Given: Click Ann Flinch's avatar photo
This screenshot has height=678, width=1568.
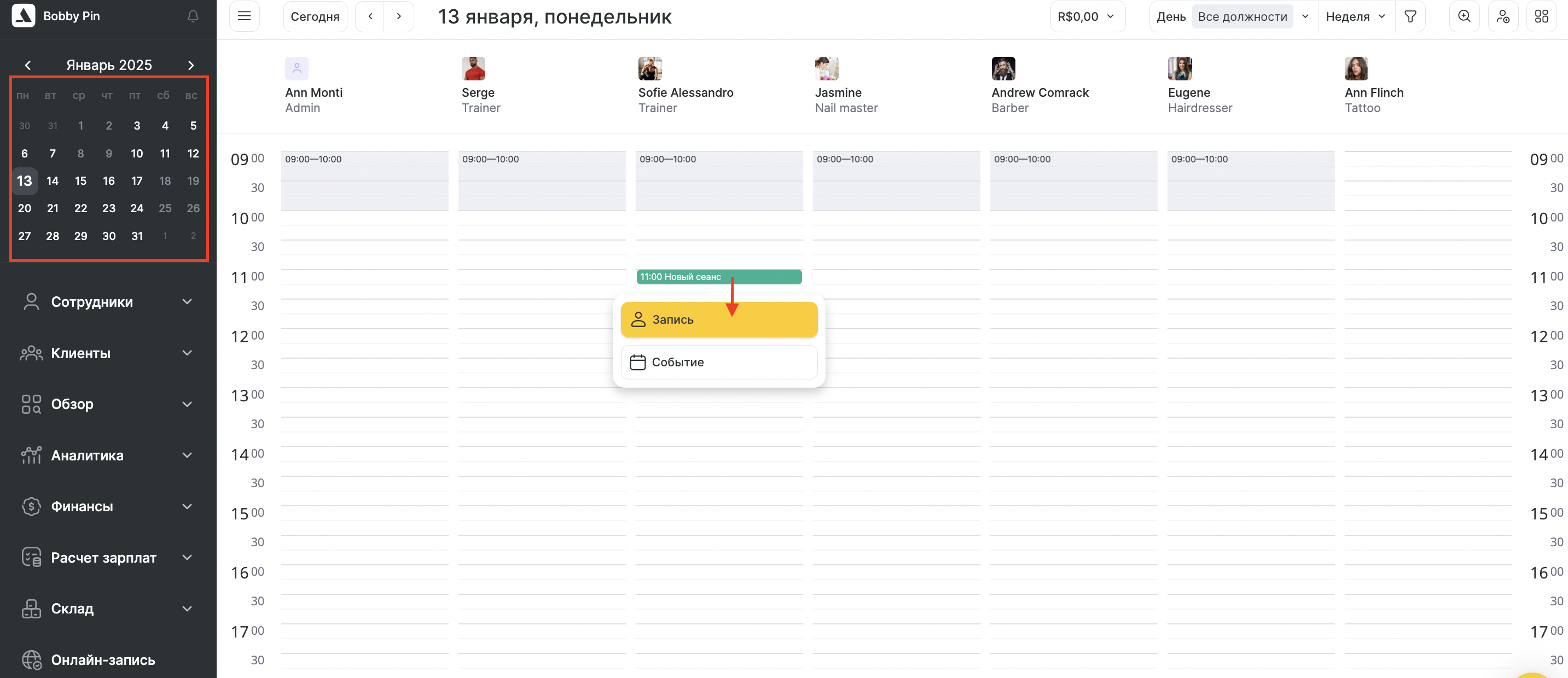Looking at the screenshot, I should coord(1356,69).
